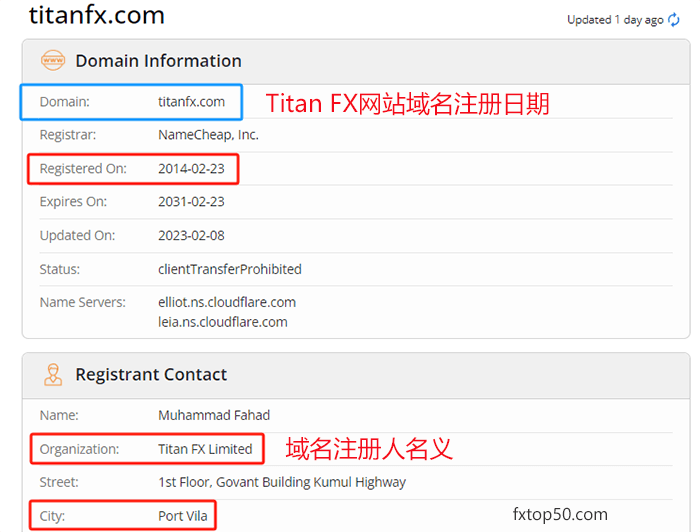
Task: Click the NameCheap, Inc. registrar value
Action: point(208,135)
